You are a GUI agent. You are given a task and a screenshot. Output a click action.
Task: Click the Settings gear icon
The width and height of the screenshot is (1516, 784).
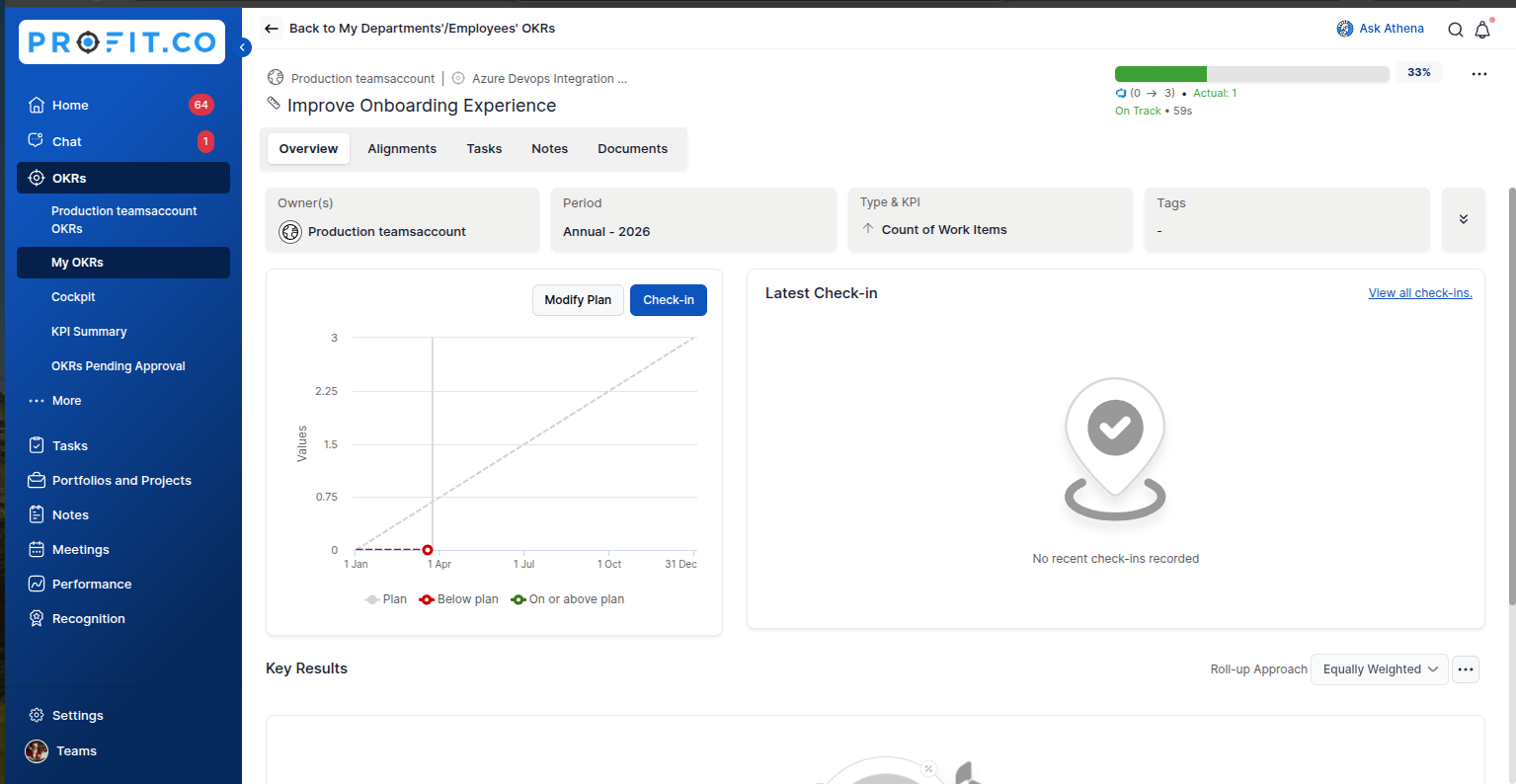pyautogui.click(x=37, y=715)
